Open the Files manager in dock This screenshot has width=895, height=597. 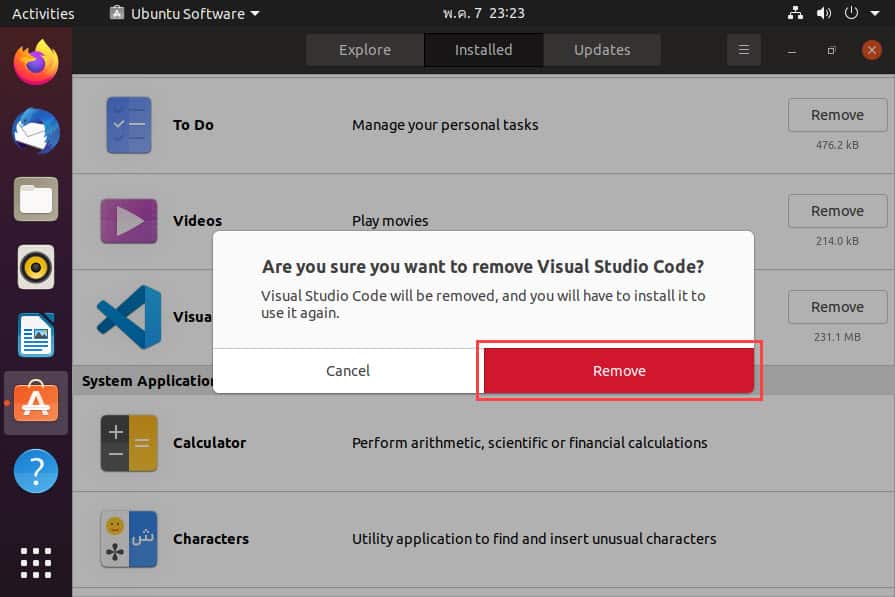[x=36, y=199]
